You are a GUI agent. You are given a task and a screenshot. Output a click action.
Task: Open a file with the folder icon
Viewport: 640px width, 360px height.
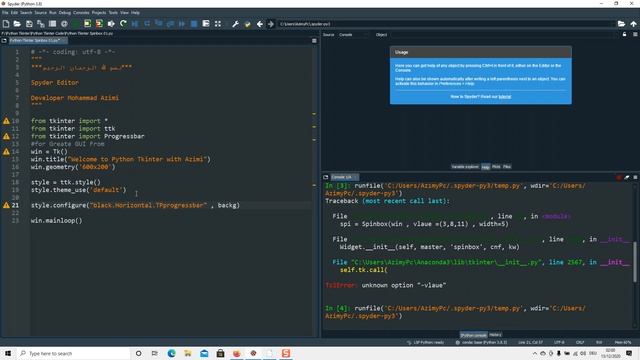[x=17, y=24]
